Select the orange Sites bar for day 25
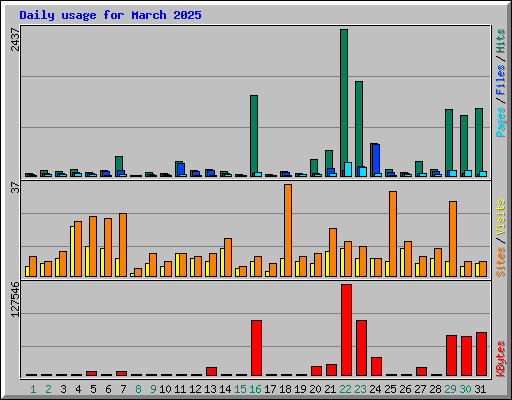 (393, 234)
